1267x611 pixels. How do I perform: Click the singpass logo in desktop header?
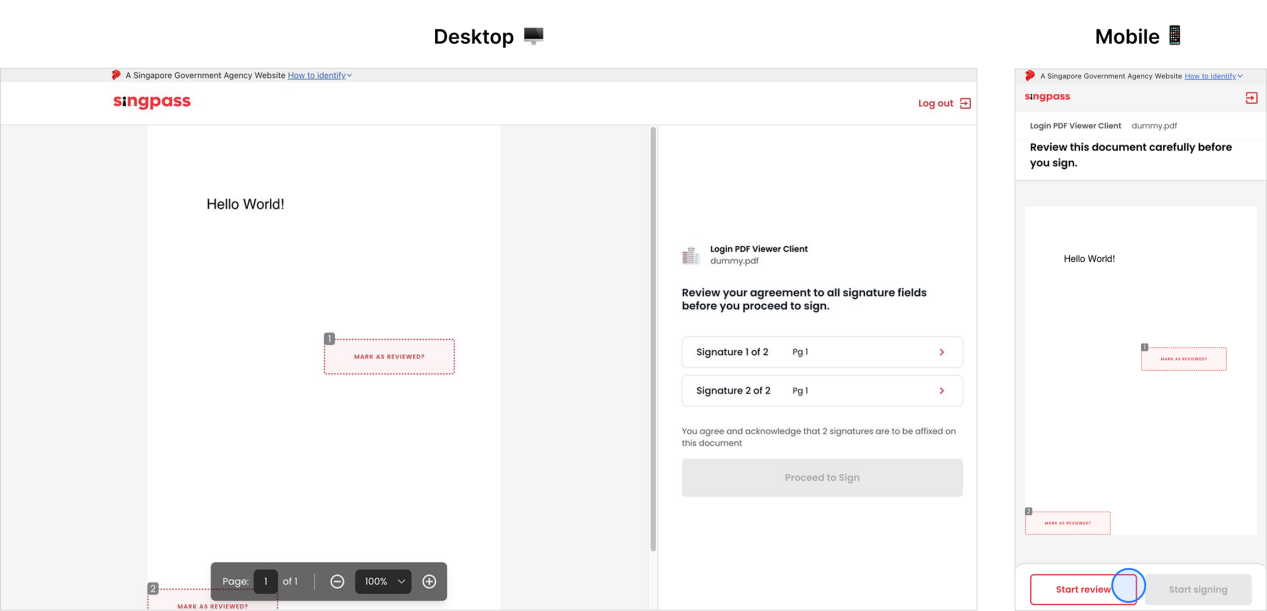[x=152, y=102]
